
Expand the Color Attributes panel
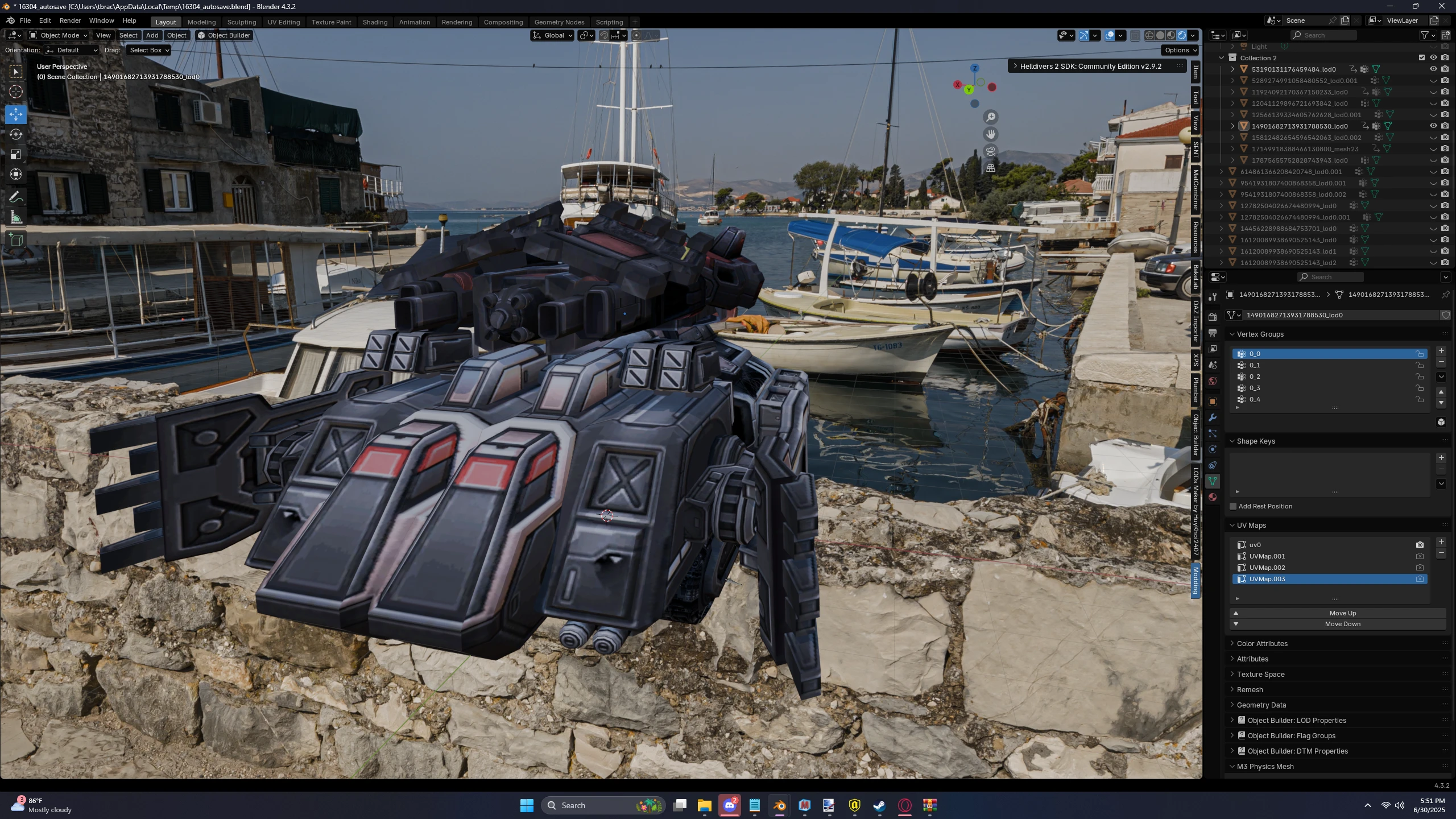pos(1232,644)
